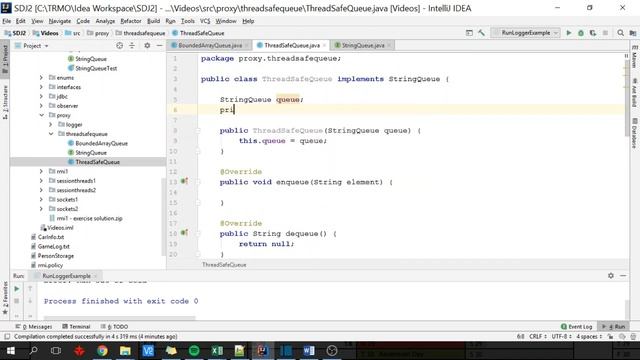This screenshot has width=640, height=360.
Task: Open Search Everywhere magnifier icon
Action: (620, 33)
